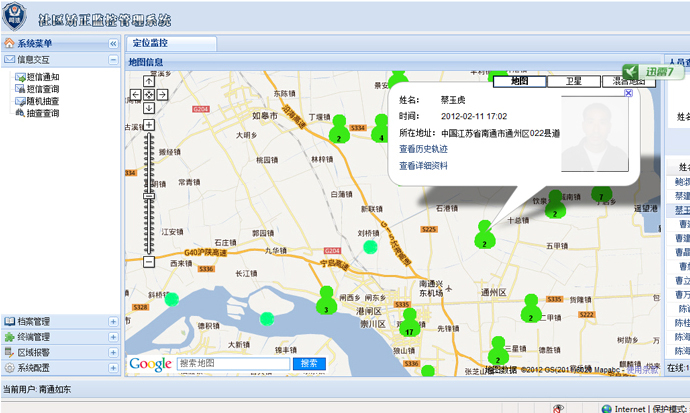The image size is (690, 413).
Task: Expand the 终端管理 section
Action: tap(113, 337)
